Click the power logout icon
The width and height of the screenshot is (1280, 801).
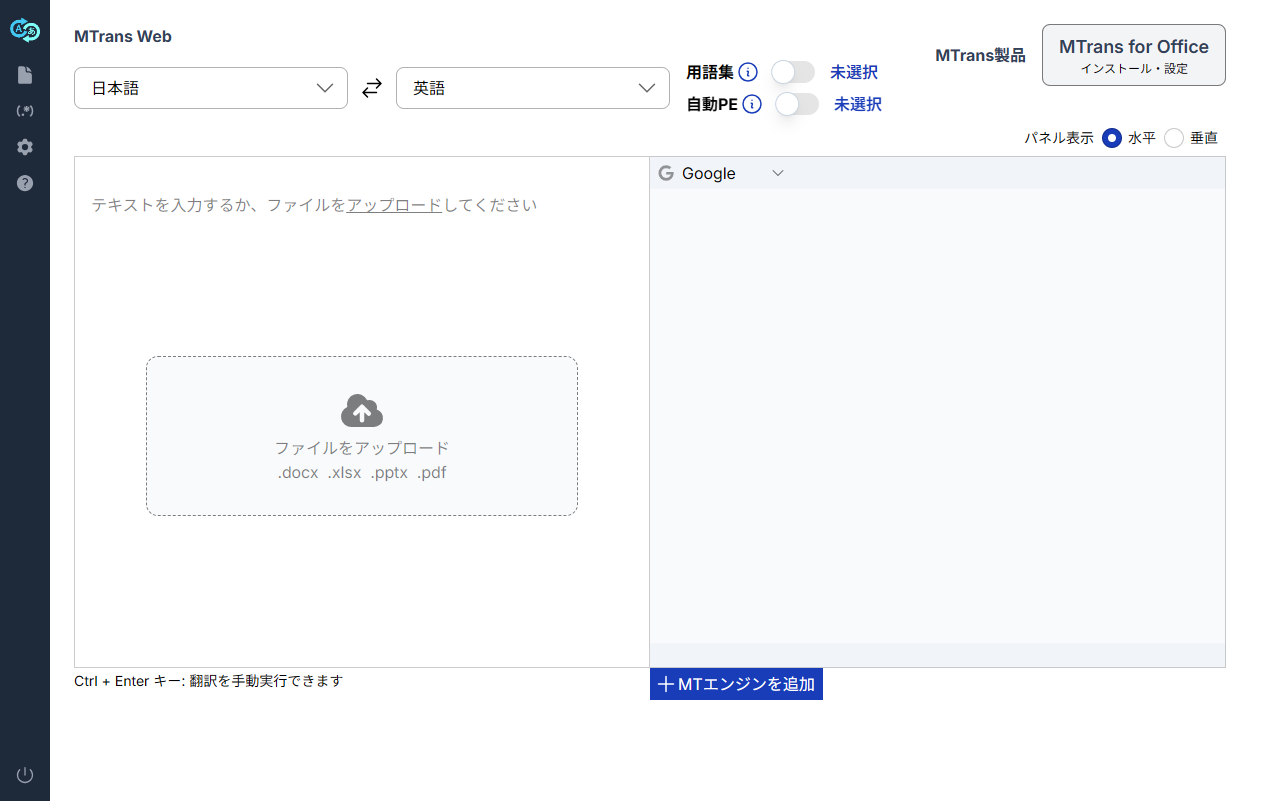25,775
